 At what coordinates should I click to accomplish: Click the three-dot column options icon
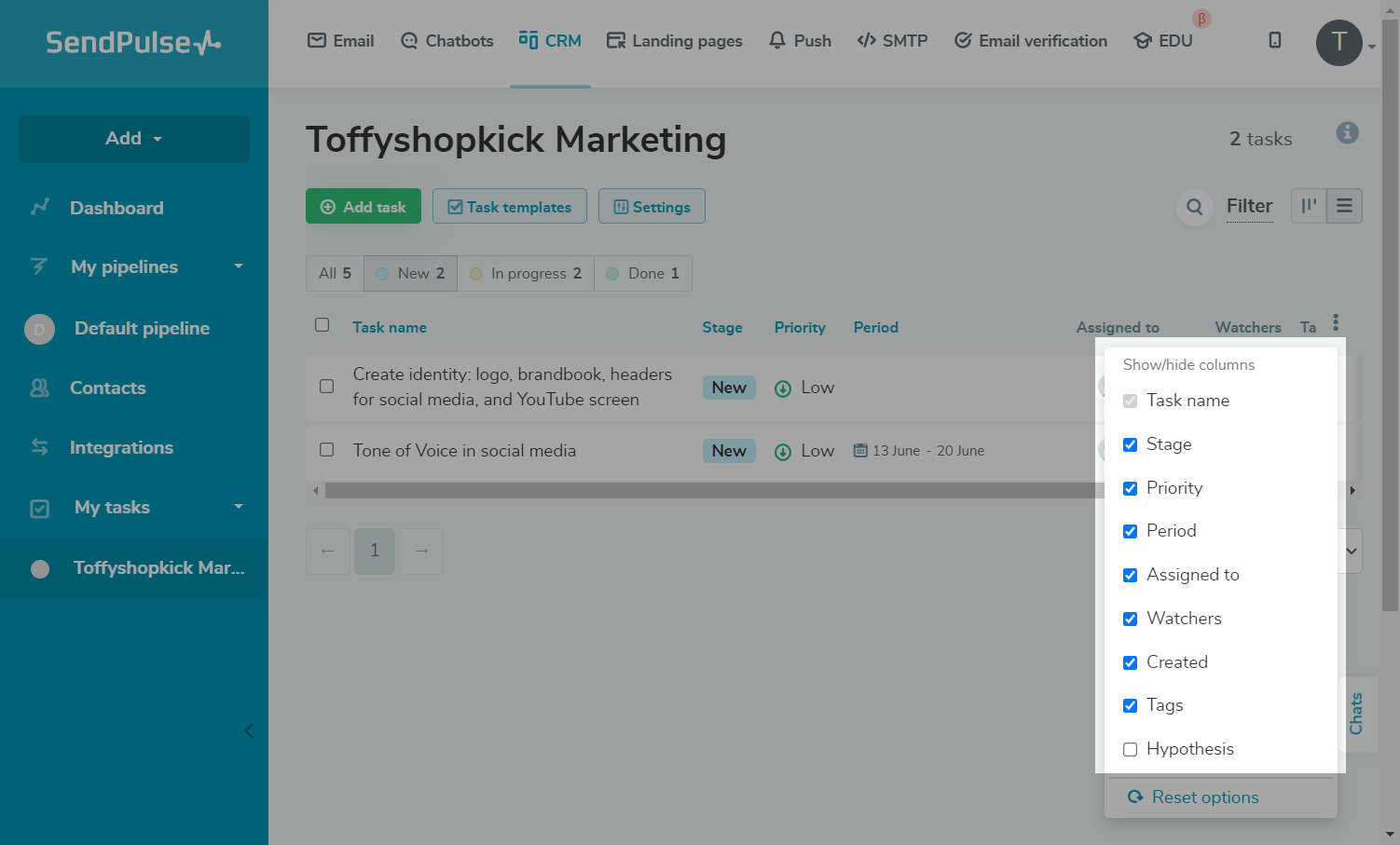pyautogui.click(x=1336, y=322)
